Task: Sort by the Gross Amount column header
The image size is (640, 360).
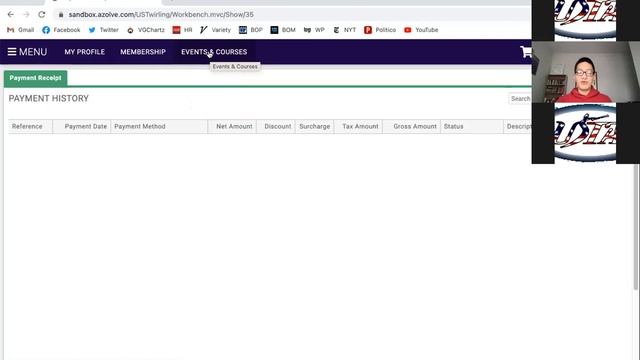Action: coord(412,127)
